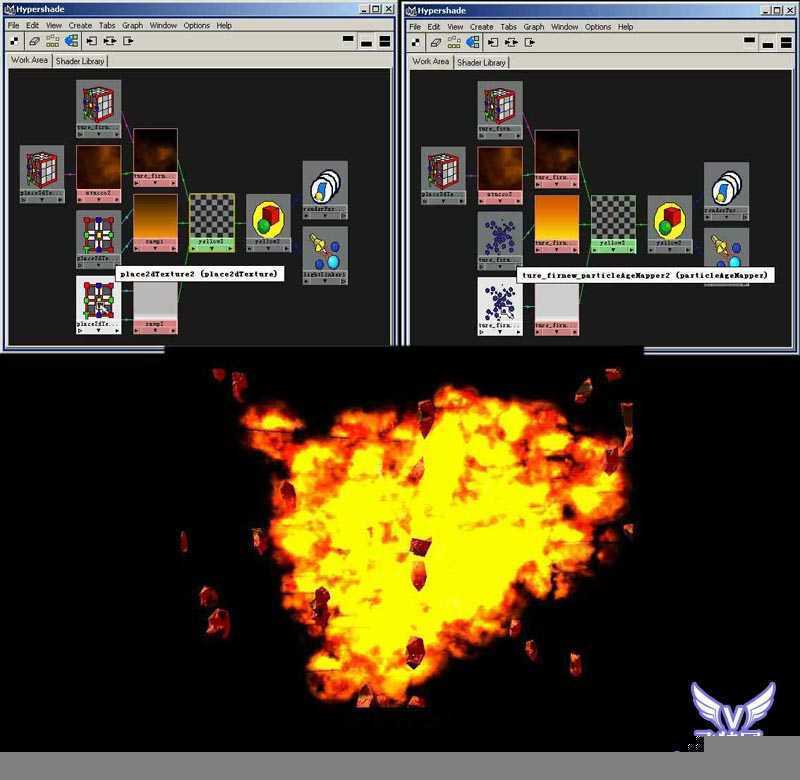The height and width of the screenshot is (780, 800).
Task: Show bottom tabs only in left Hypershade
Action: (x=366, y=43)
